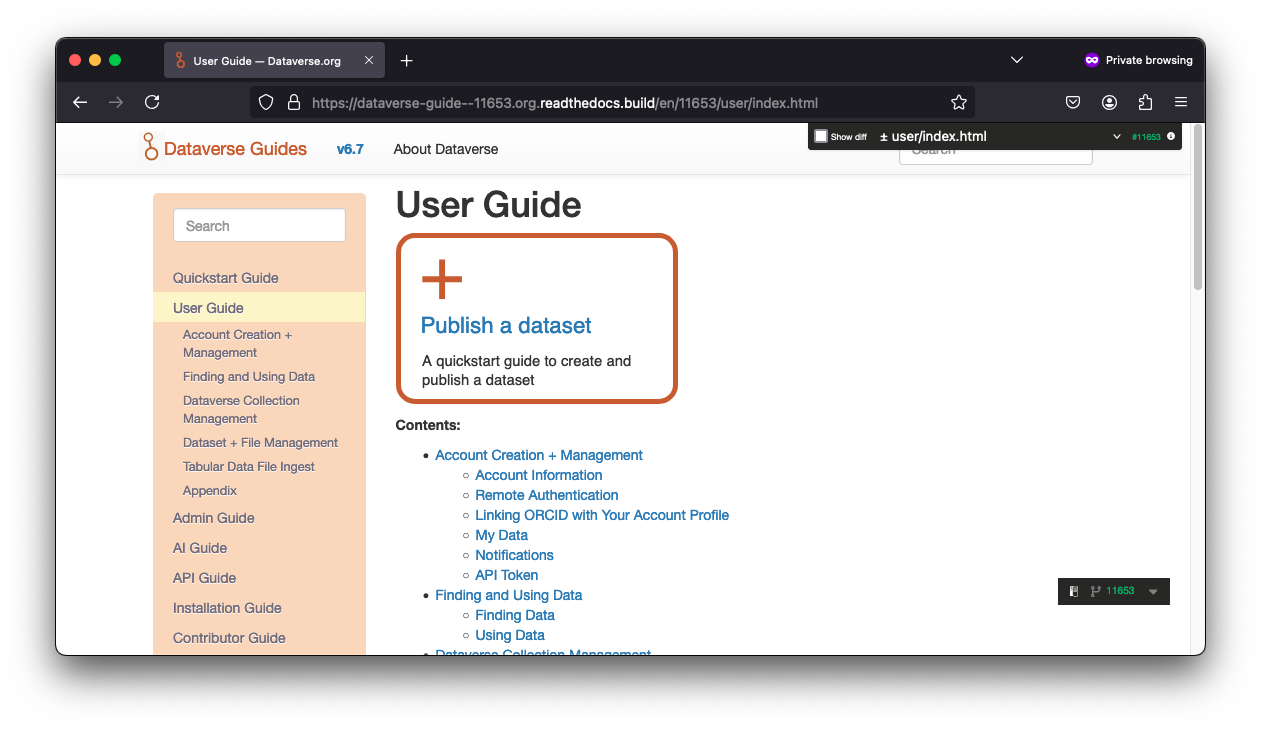Open the About Dataverse navigation item

point(445,149)
